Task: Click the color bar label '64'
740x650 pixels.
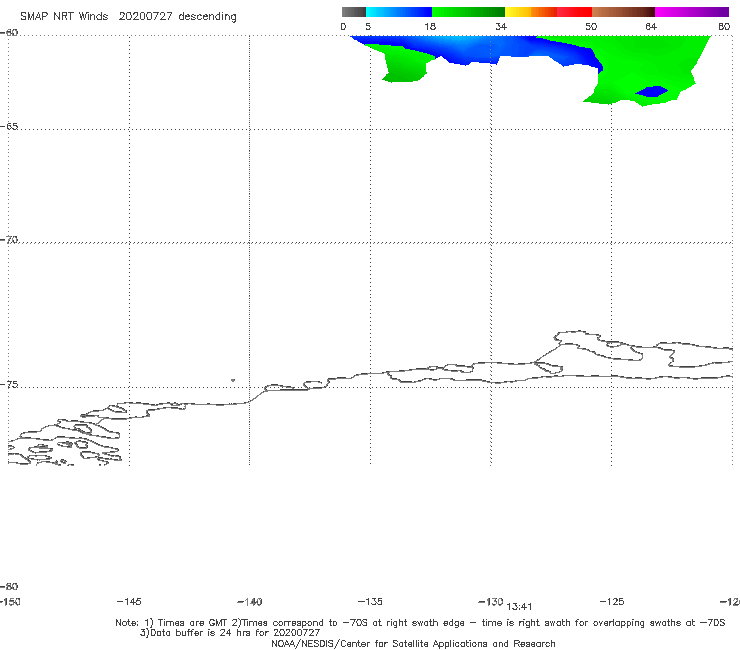Action: (651, 26)
